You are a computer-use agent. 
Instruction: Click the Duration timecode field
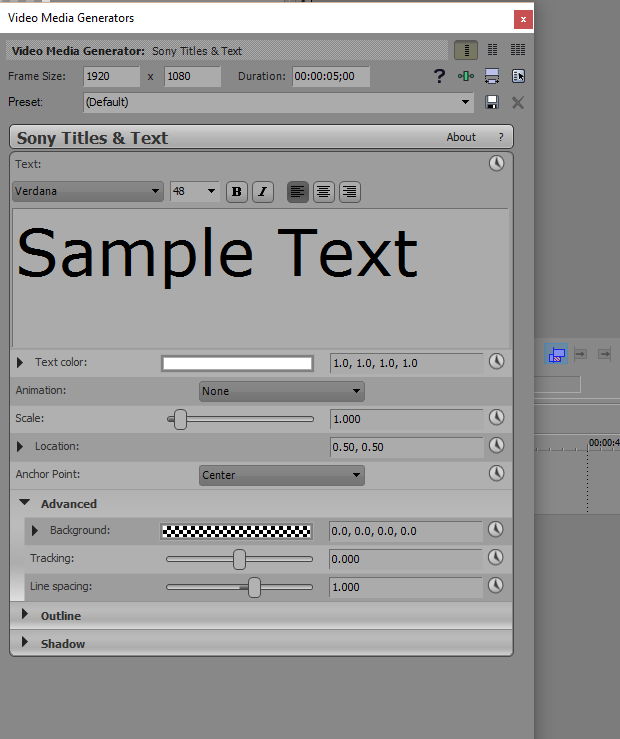[x=331, y=76]
